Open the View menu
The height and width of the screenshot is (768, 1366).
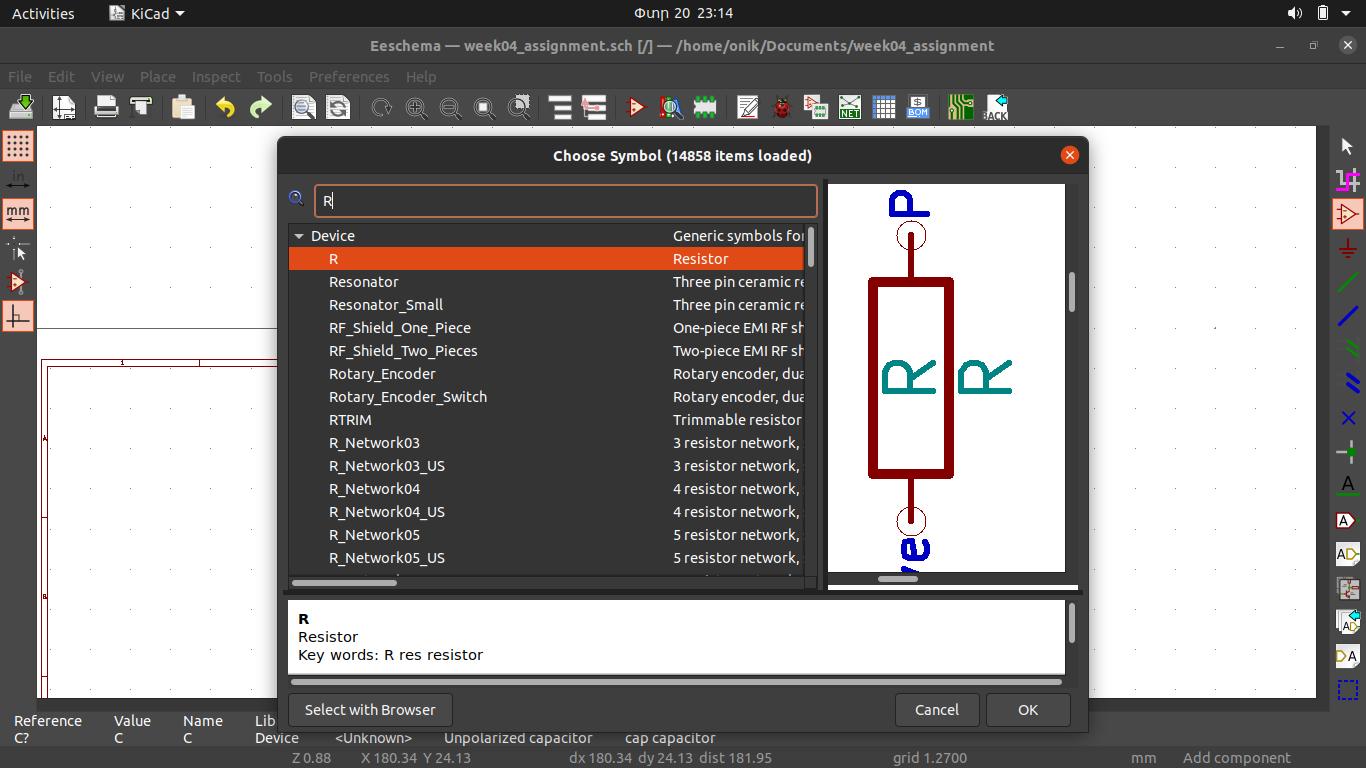(x=107, y=76)
